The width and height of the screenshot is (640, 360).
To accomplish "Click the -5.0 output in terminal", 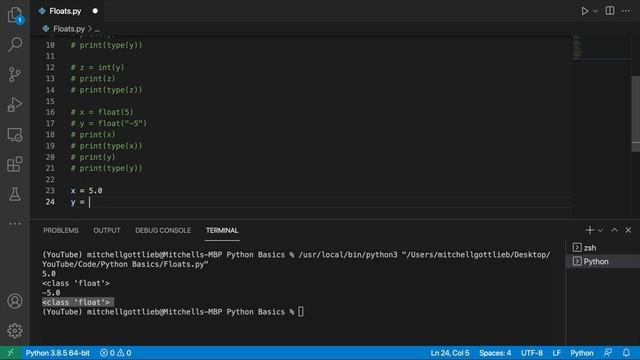I will pyautogui.click(x=51, y=293).
